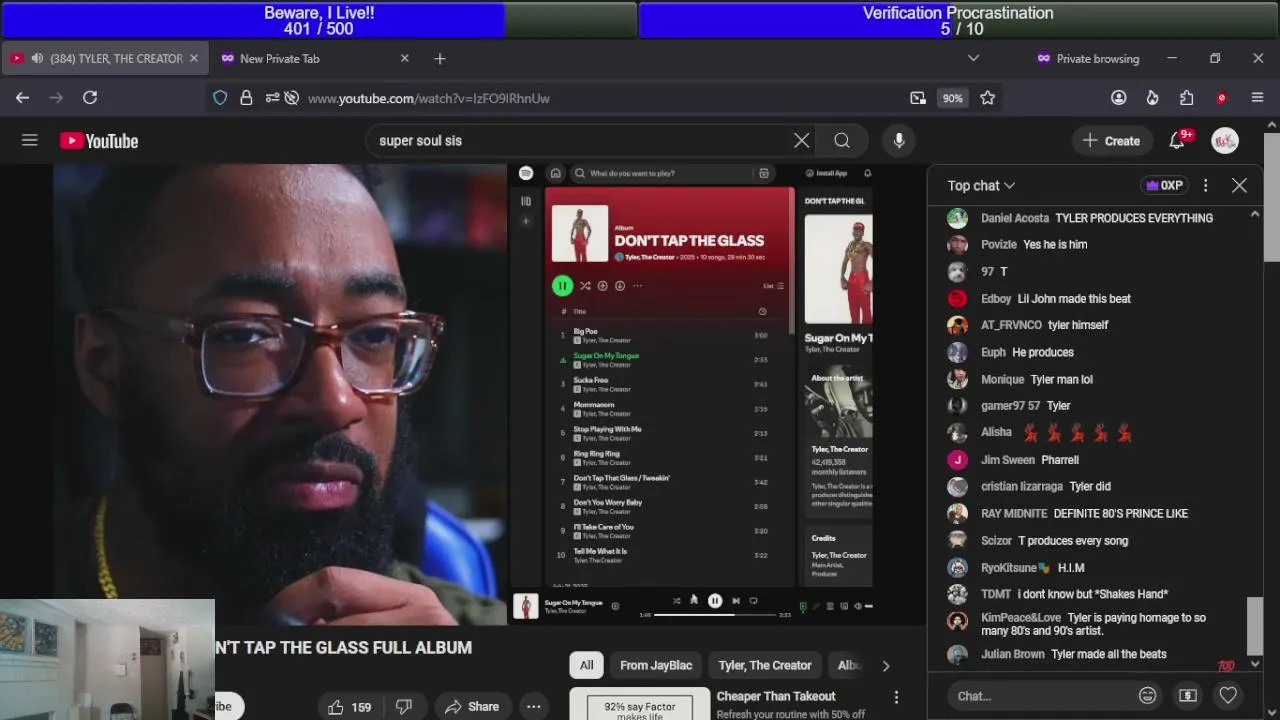Image resolution: width=1280 pixels, height=720 pixels.
Task: Click Julian Brown's chat message
Action: pos(1109,654)
